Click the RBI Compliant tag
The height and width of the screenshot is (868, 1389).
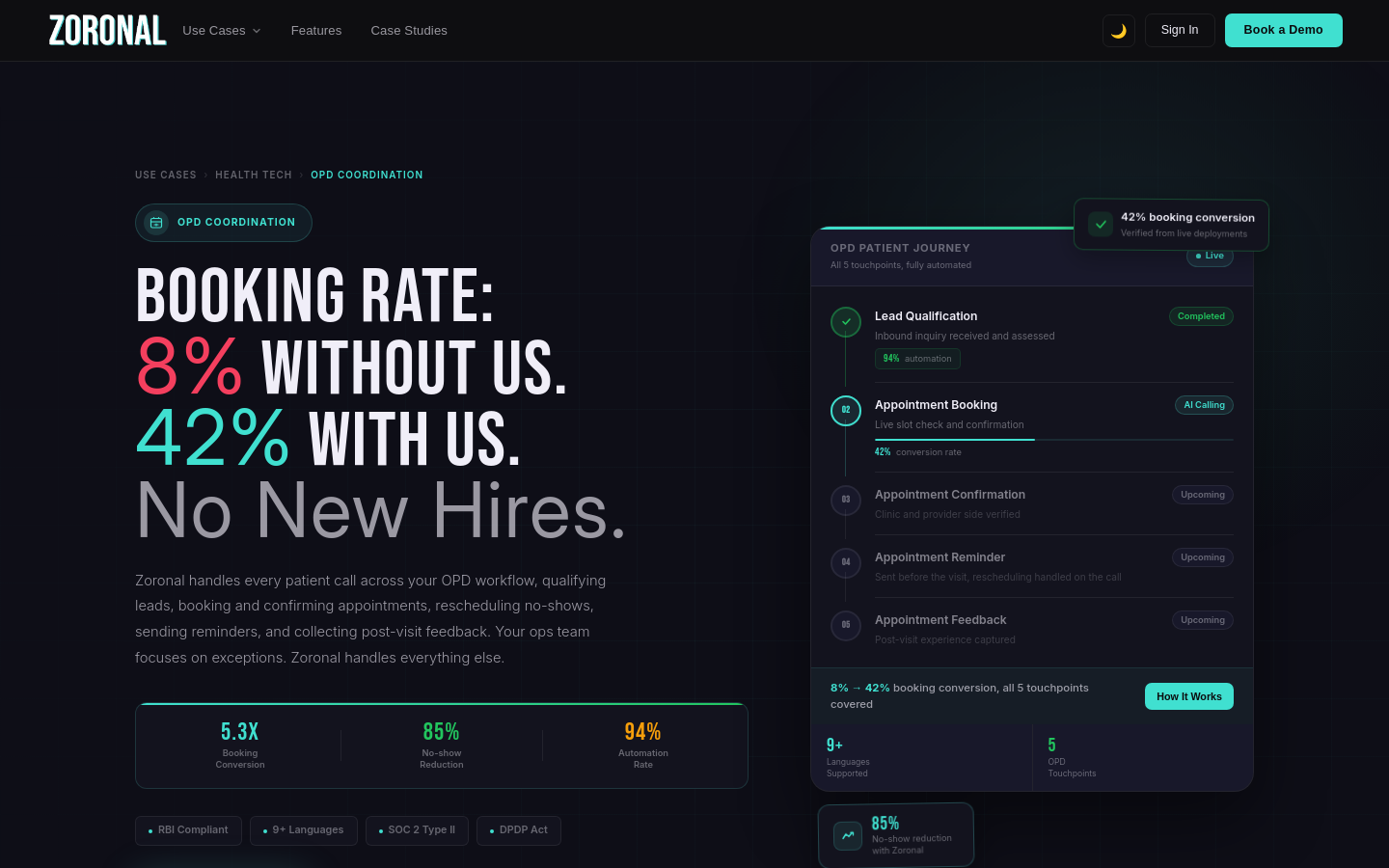point(188,830)
